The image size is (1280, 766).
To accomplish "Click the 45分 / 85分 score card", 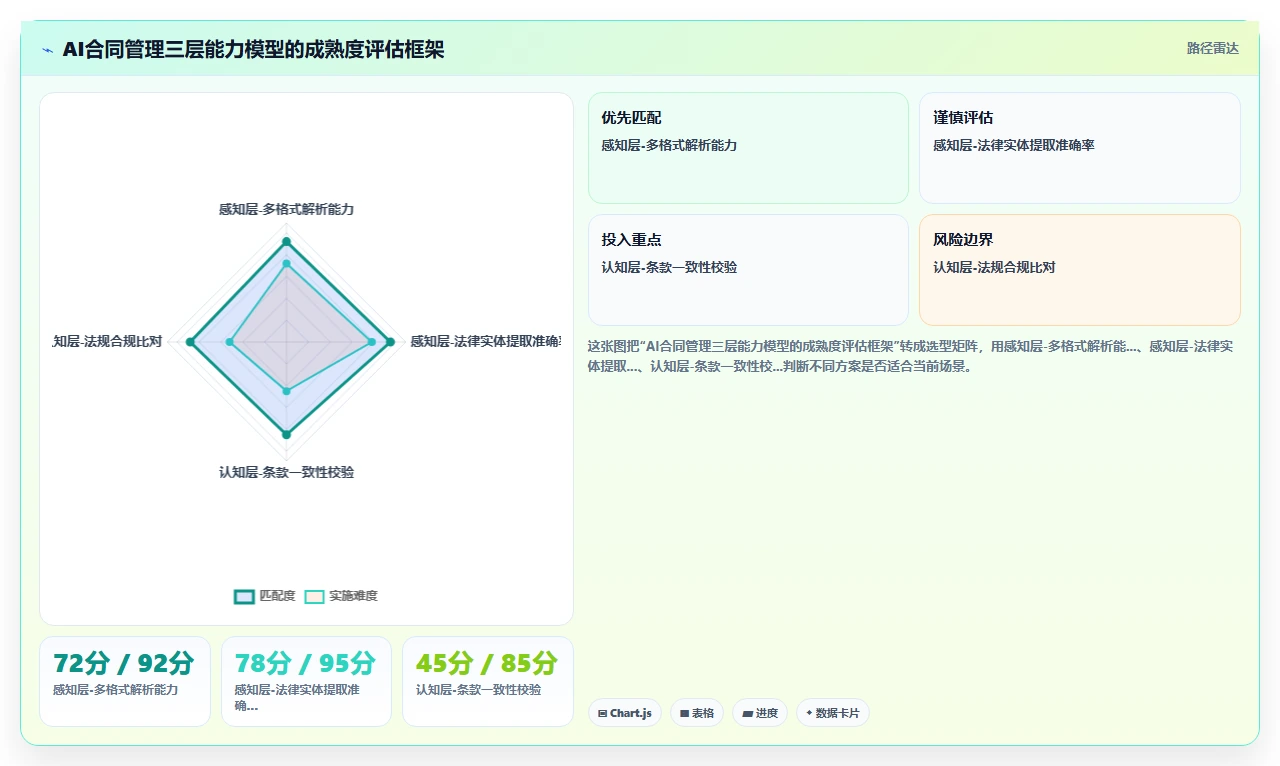I will 488,681.
